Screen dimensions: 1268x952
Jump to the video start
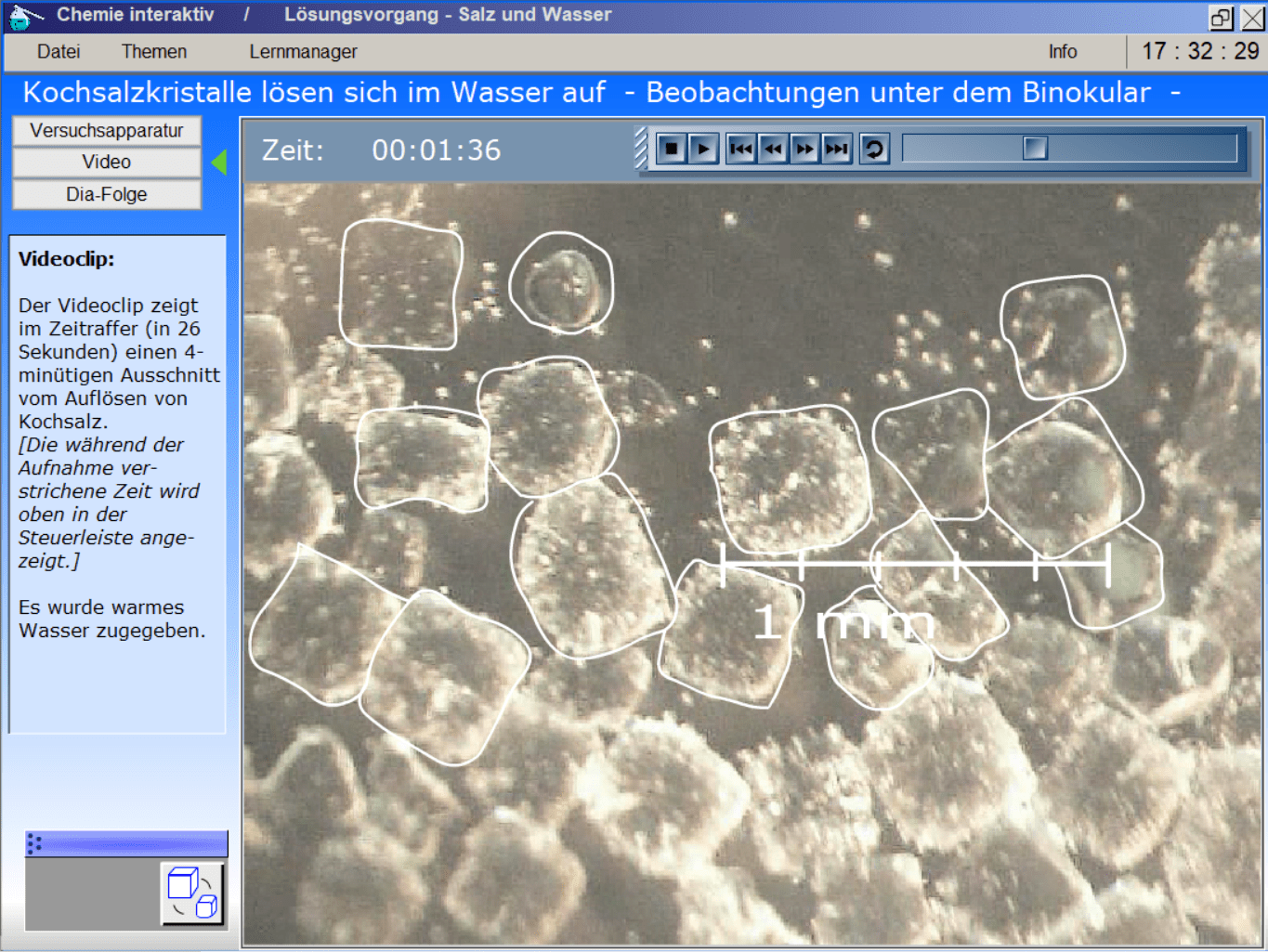pos(741,149)
